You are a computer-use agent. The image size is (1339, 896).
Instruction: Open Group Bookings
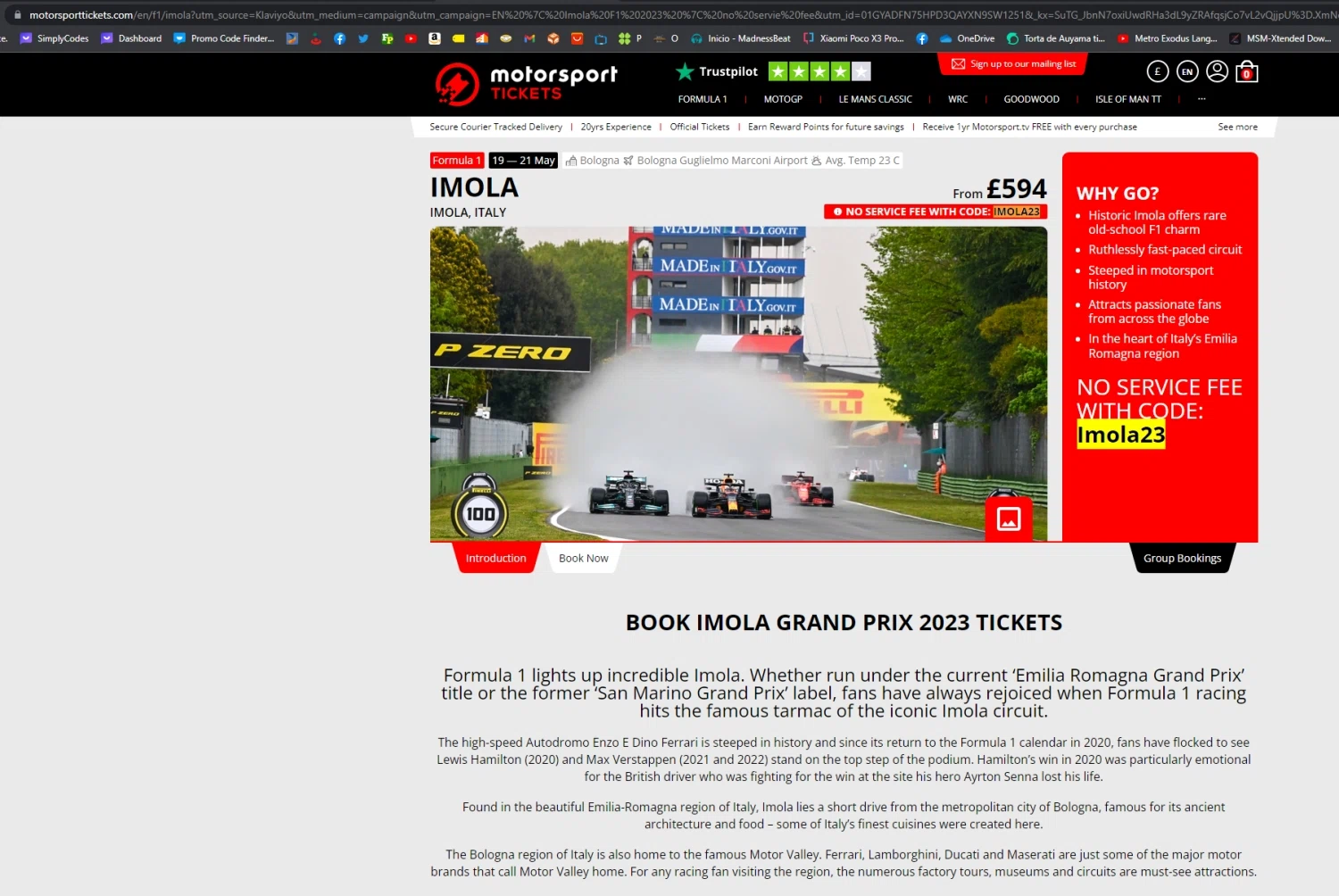tap(1182, 558)
